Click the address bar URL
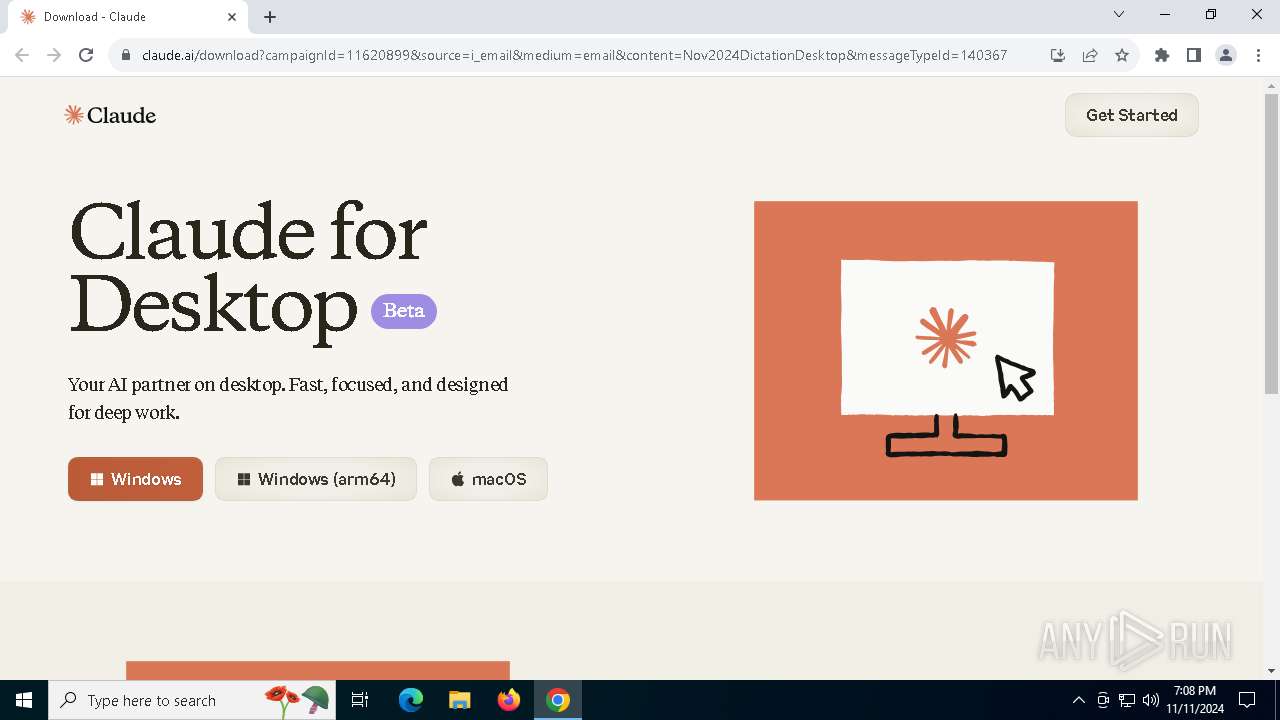The height and width of the screenshot is (720, 1280). [574, 55]
